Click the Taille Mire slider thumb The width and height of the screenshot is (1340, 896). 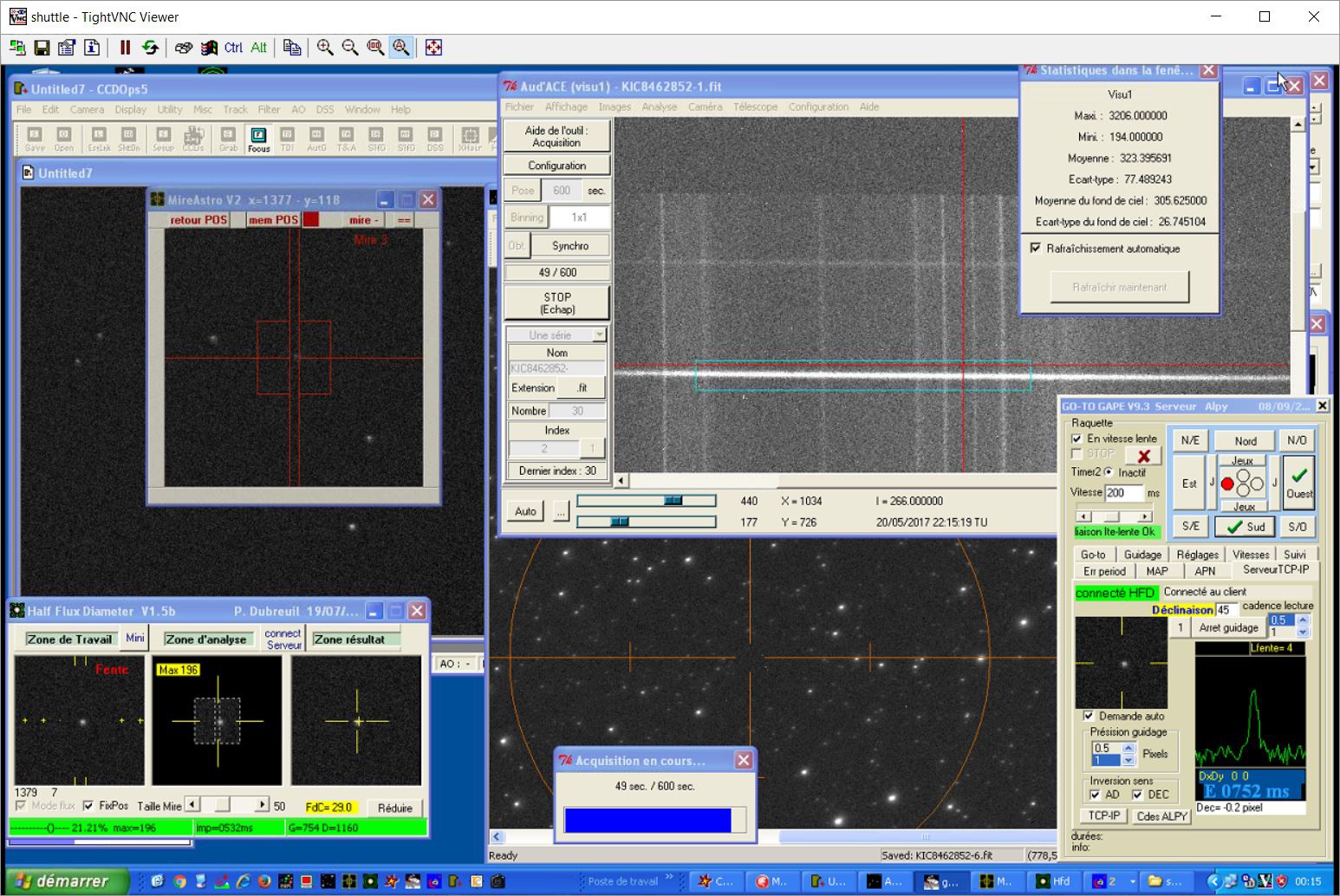pos(223,805)
